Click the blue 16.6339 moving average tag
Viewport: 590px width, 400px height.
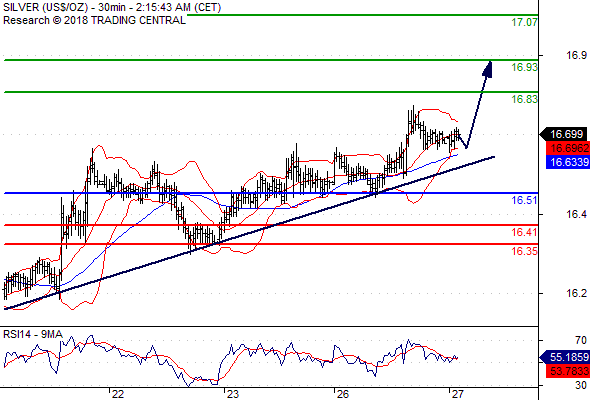point(568,162)
